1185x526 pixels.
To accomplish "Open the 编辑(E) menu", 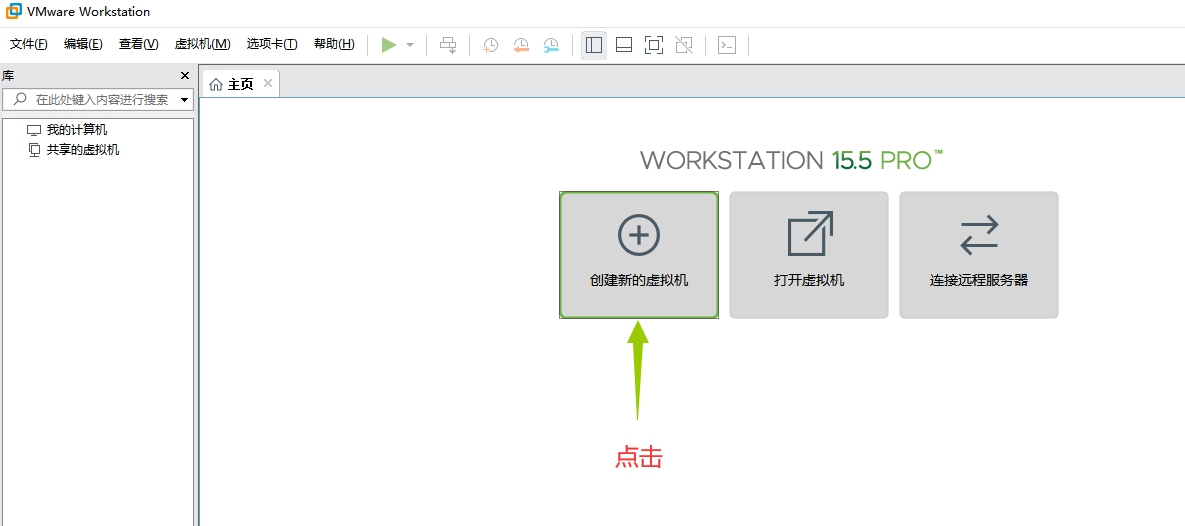I will point(83,44).
